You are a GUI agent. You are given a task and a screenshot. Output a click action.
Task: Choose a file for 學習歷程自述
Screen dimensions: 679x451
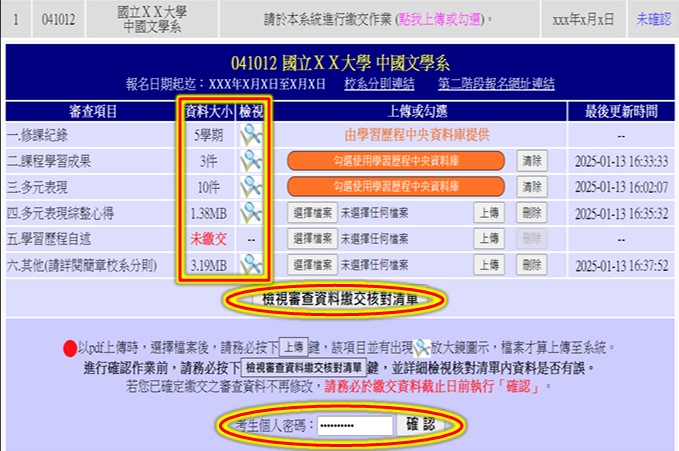pyautogui.click(x=311, y=238)
